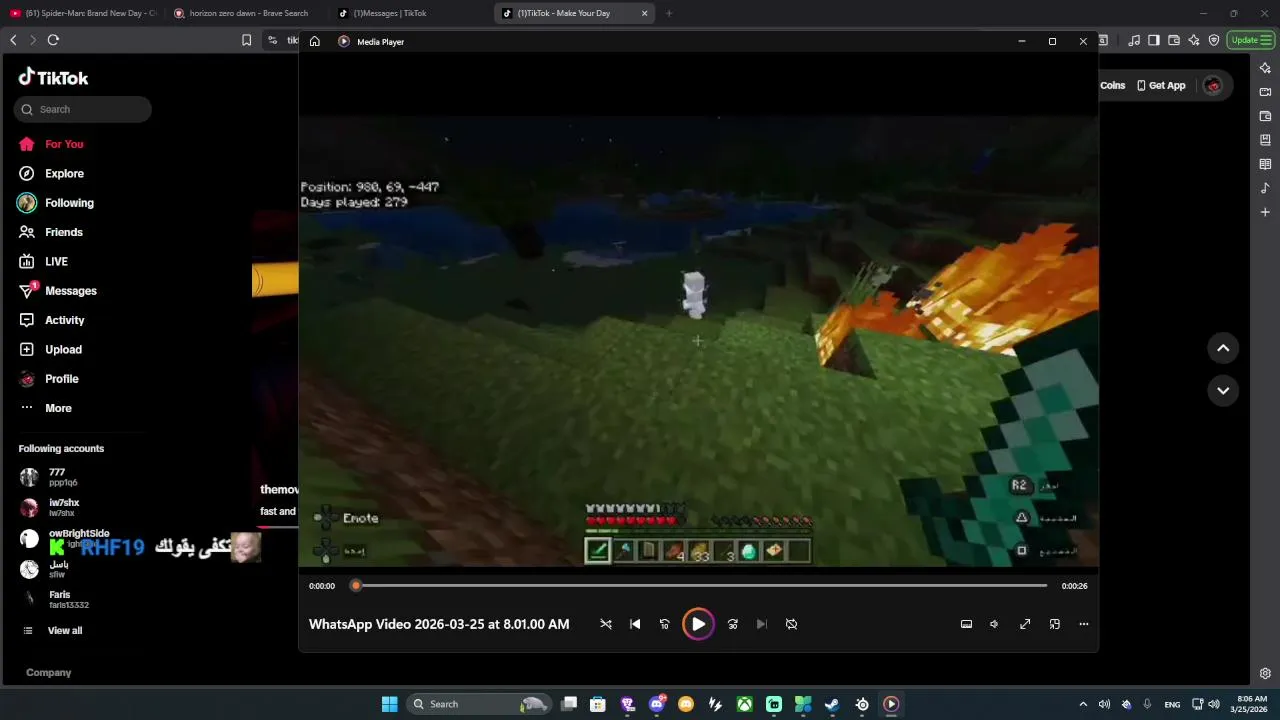Viewport: 1280px width, 720px height.
Task: Open a new browser tab
Action: tap(669, 13)
